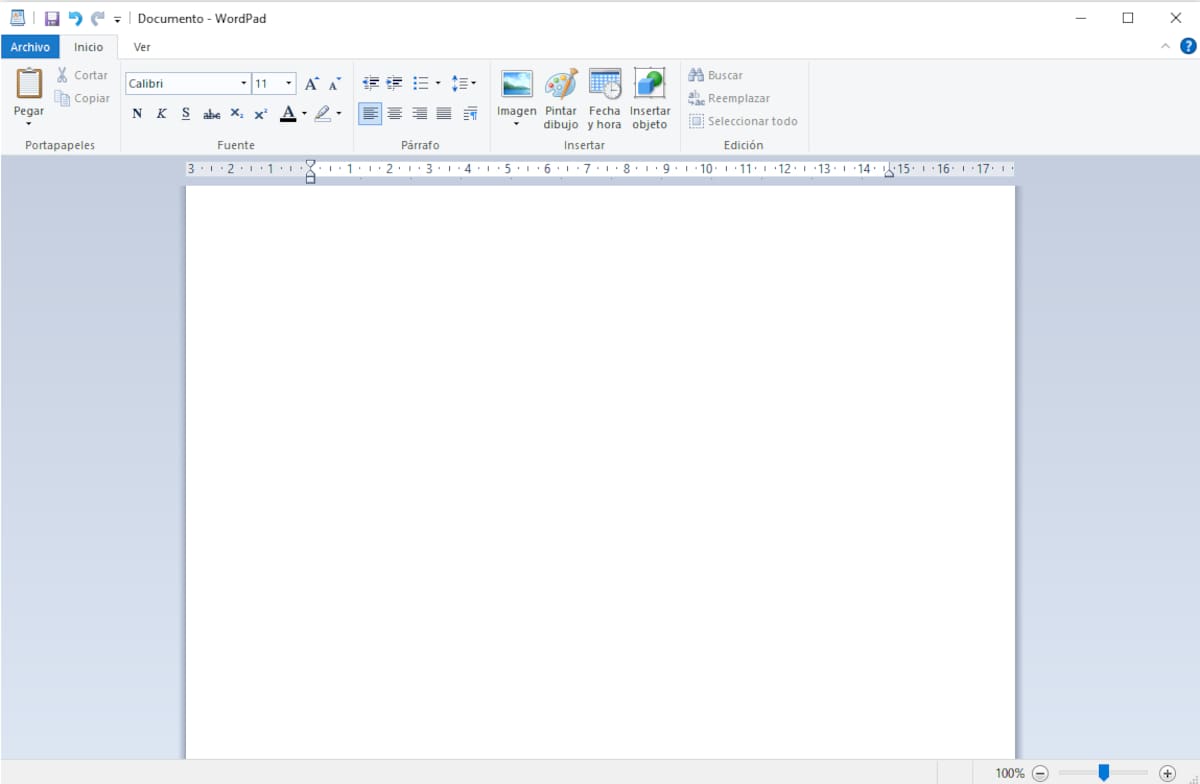
Task: Insert Fecha y hora
Action: tap(604, 99)
